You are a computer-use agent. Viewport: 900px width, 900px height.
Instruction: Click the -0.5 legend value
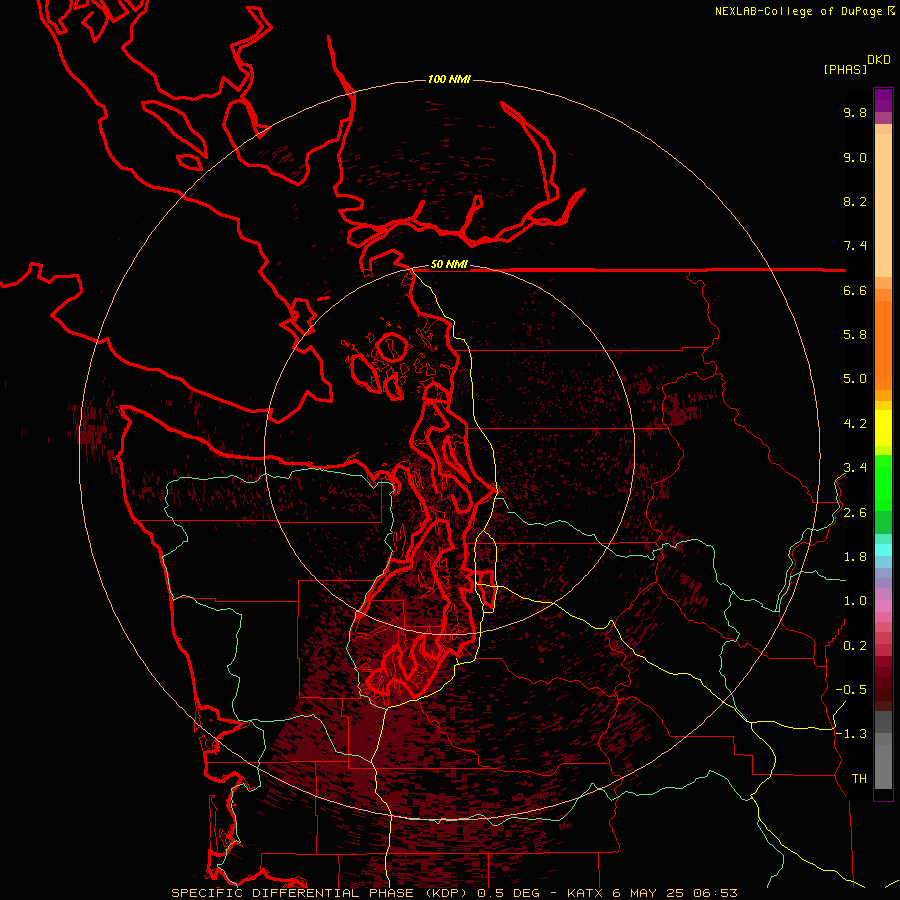pyautogui.click(x=851, y=690)
